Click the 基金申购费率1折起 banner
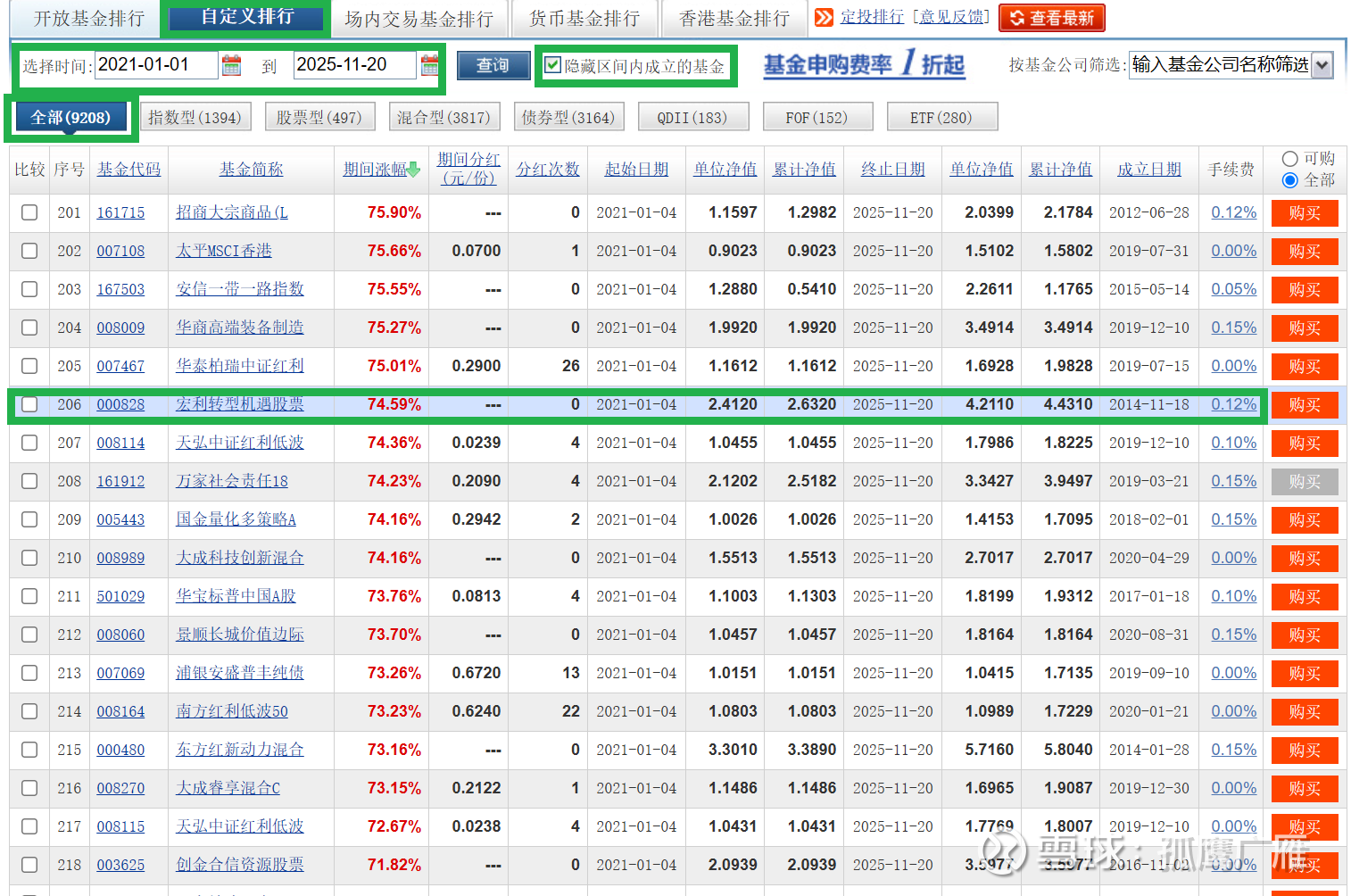 click(x=863, y=65)
